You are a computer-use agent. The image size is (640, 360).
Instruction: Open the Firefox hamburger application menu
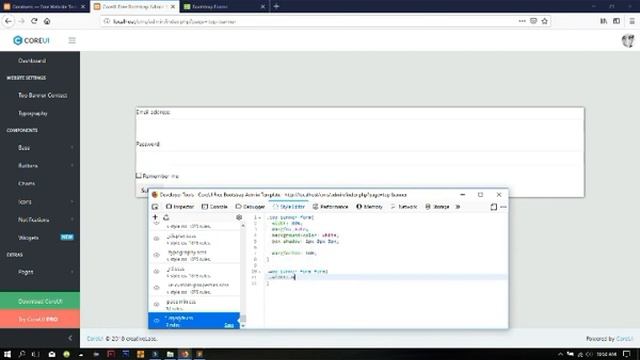tap(632, 21)
